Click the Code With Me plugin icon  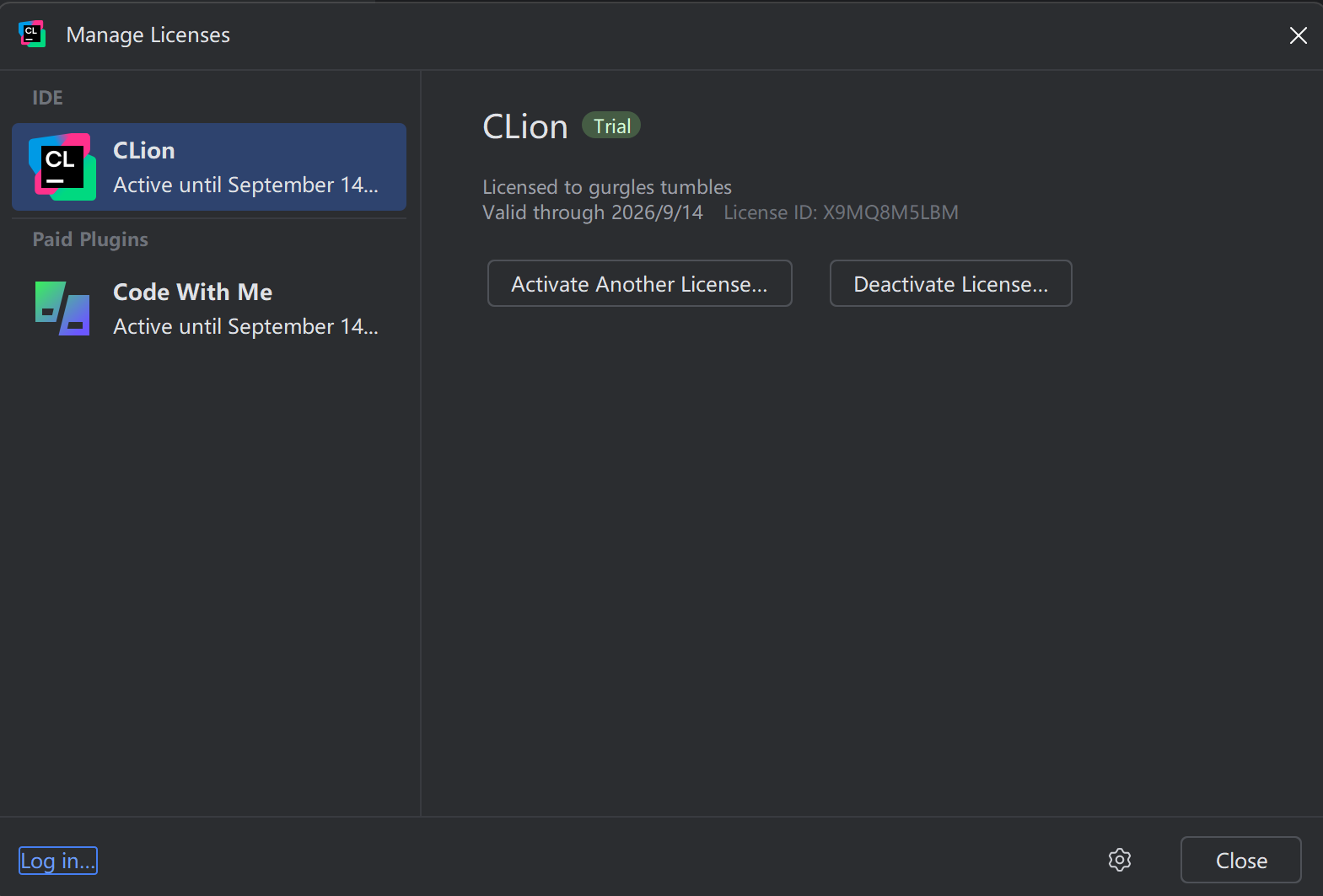(x=62, y=309)
